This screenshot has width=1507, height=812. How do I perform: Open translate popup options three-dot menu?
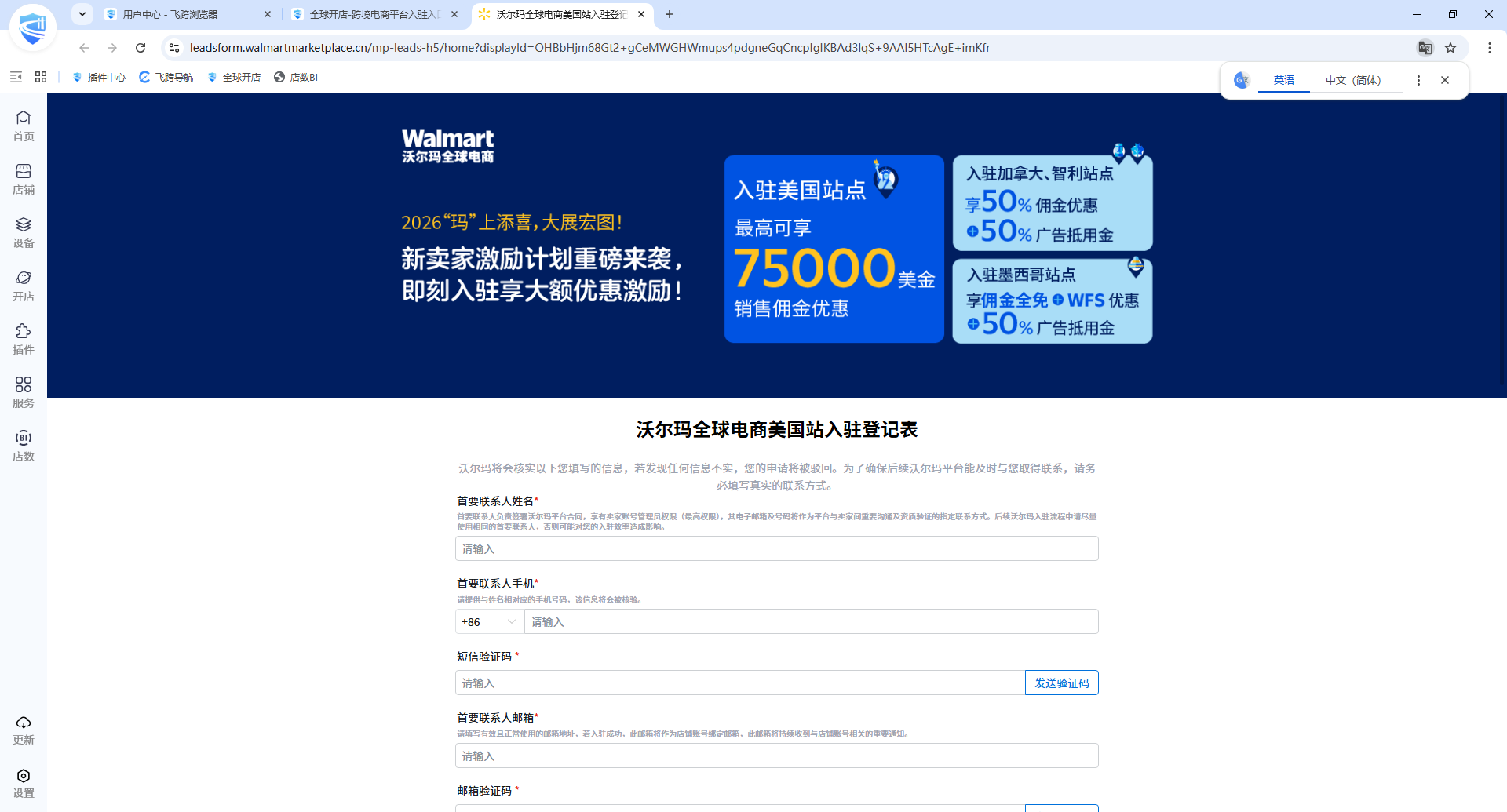pyautogui.click(x=1418, y=80)
